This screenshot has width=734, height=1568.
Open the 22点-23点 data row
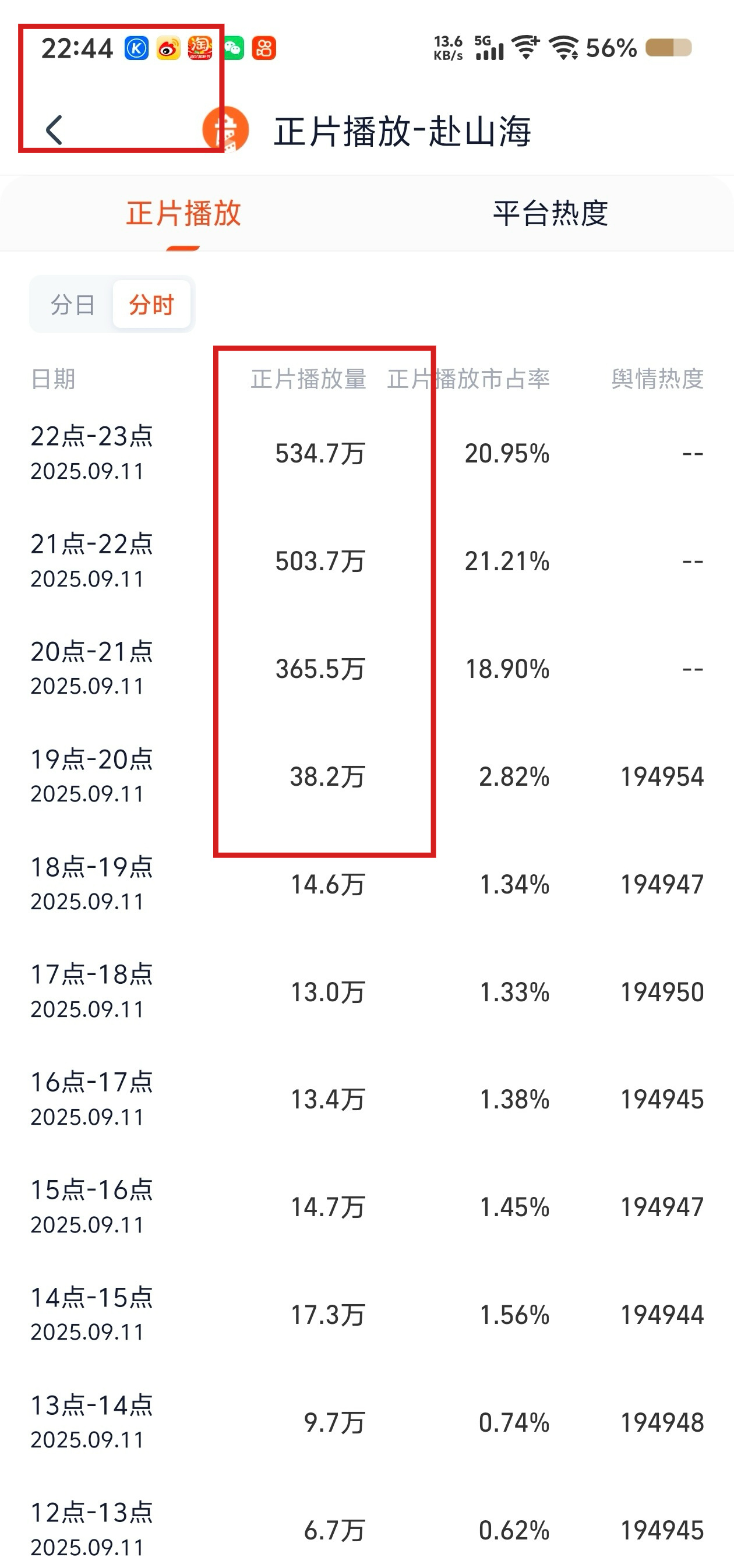pyautogui.click(x=367, y=454)
